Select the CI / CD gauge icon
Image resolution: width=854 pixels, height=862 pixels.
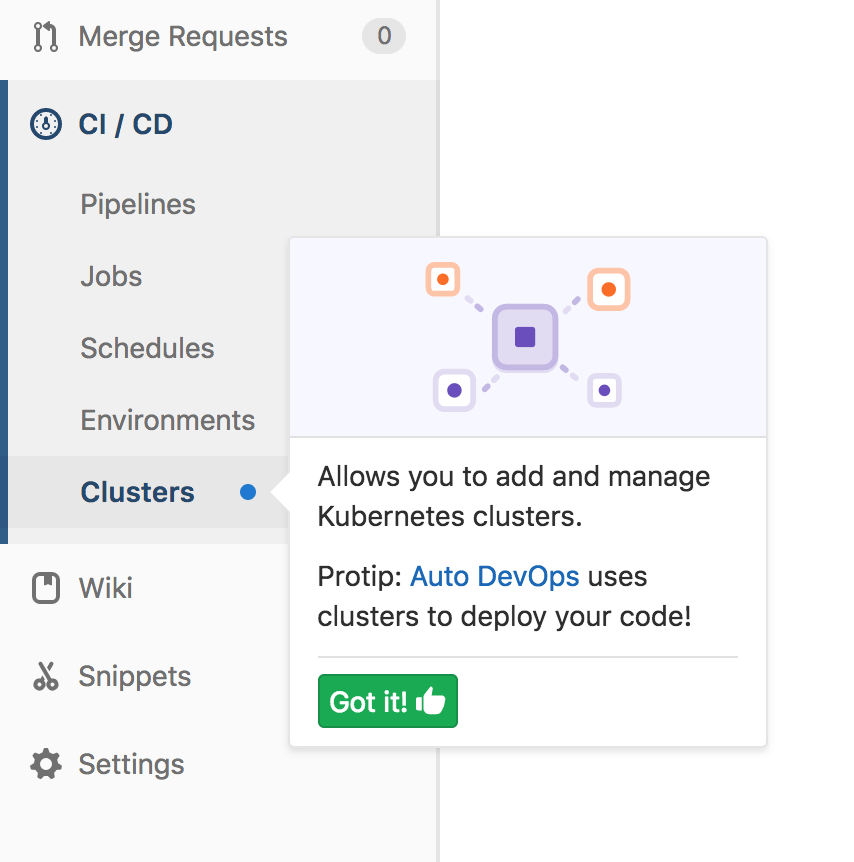tap(46, 124)
